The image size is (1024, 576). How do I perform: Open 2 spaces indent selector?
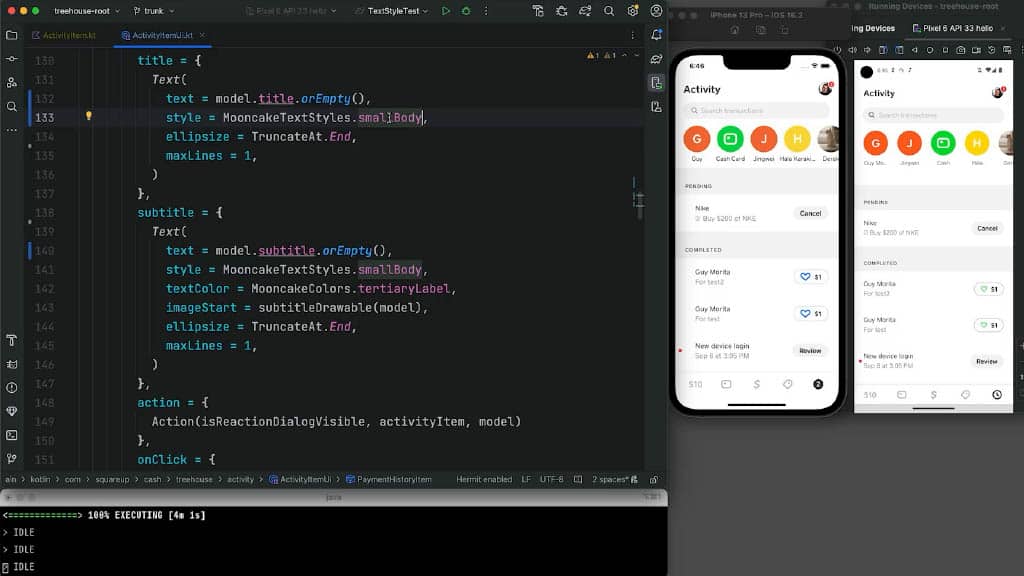[x=611, y=479]
